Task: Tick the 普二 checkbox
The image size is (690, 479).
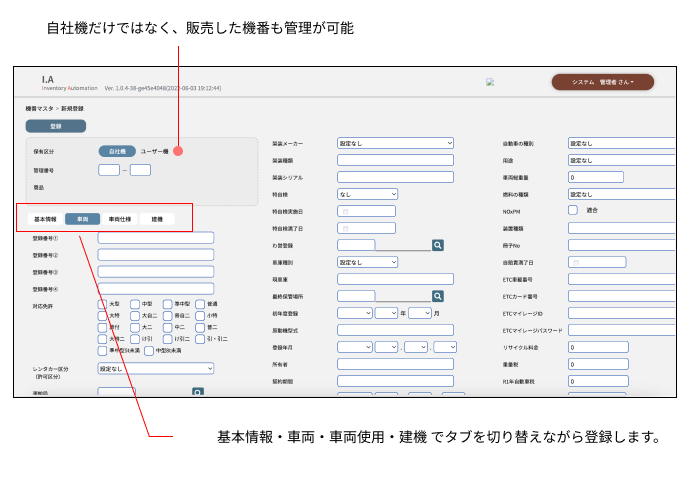Action: [200, 327]
